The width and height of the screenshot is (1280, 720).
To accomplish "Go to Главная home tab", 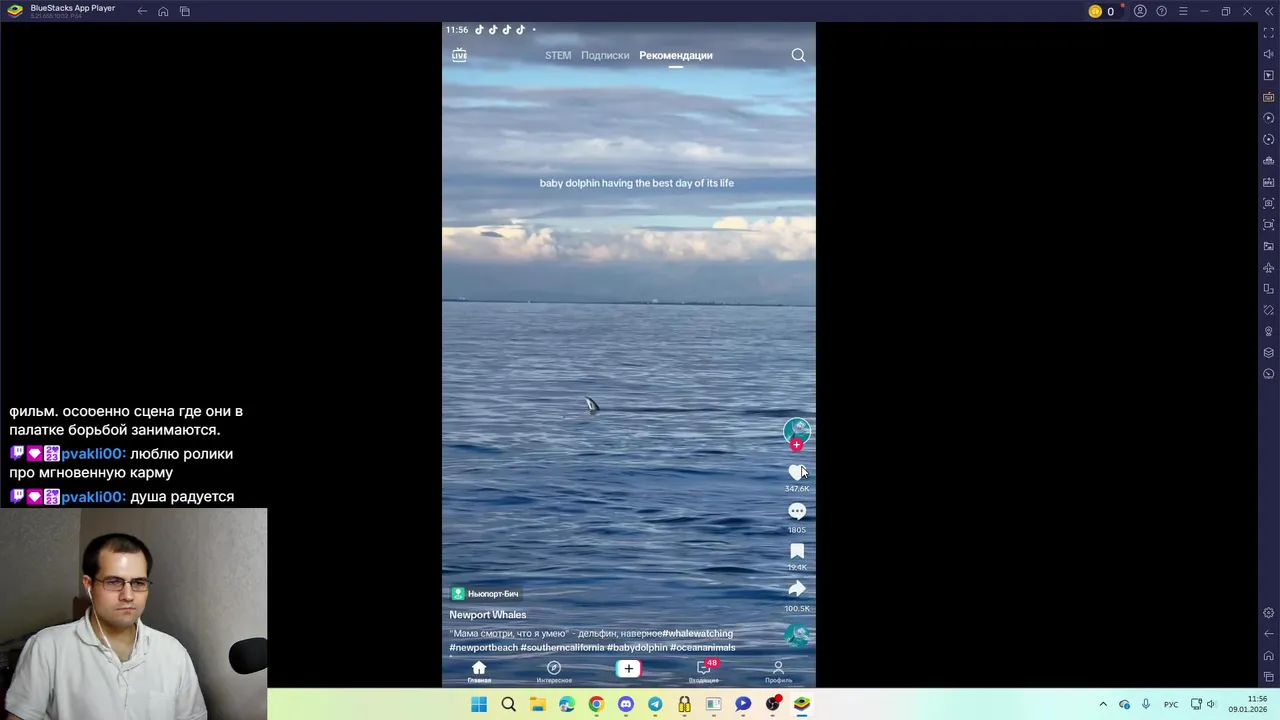I will [479, 672].
